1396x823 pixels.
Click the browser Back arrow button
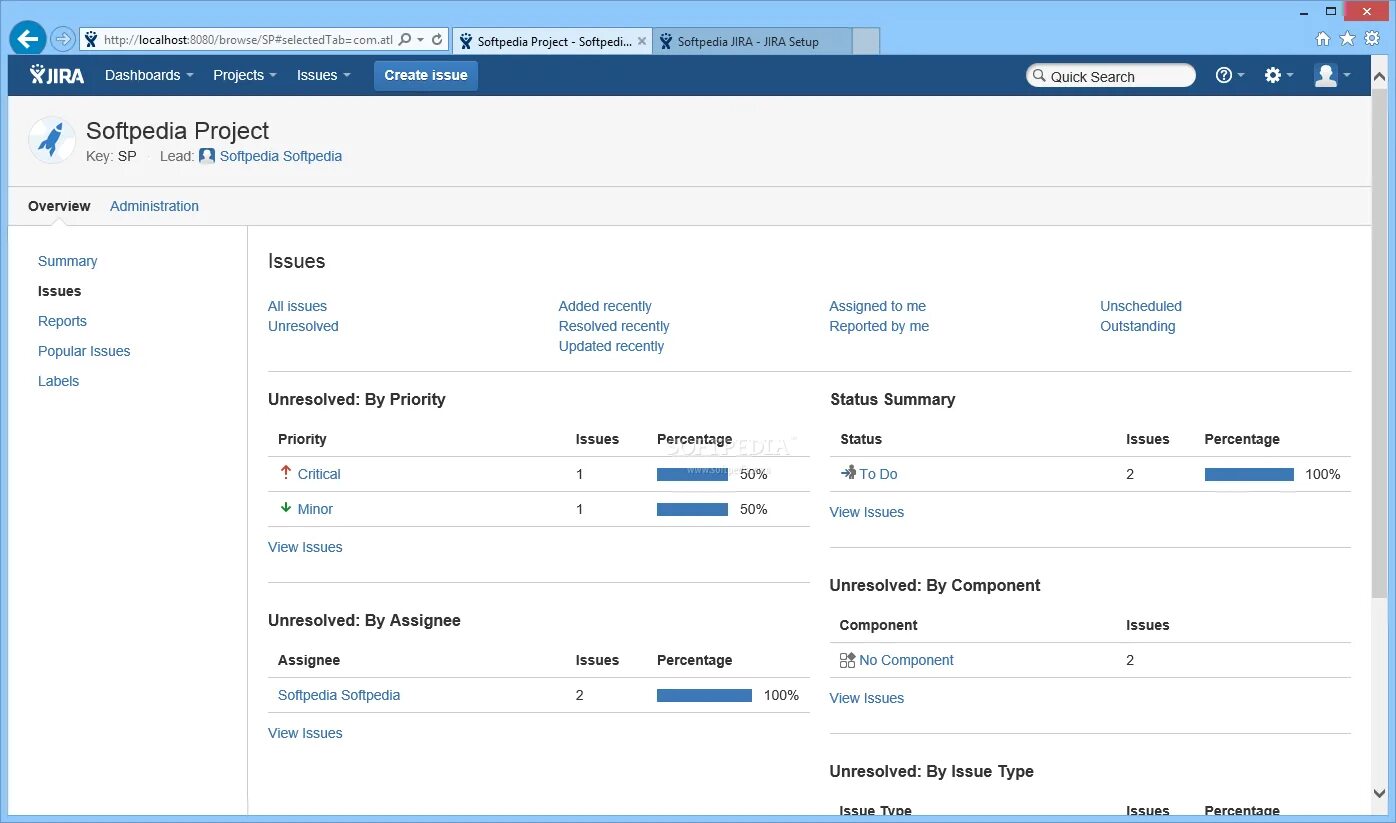tap(27, 40)
